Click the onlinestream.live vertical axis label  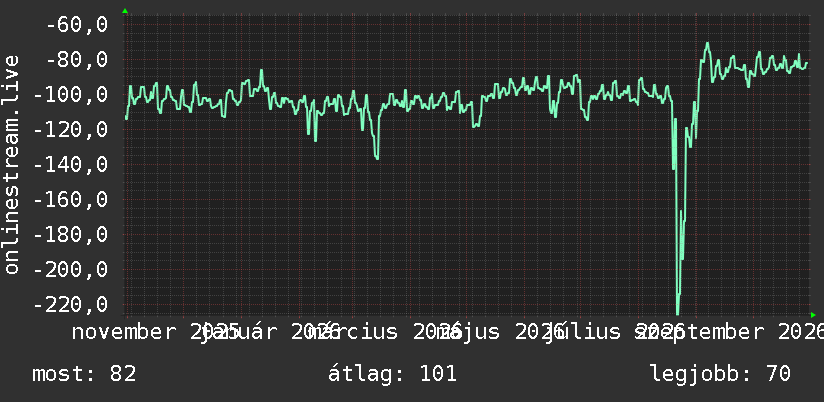click(x=11, y=164)
